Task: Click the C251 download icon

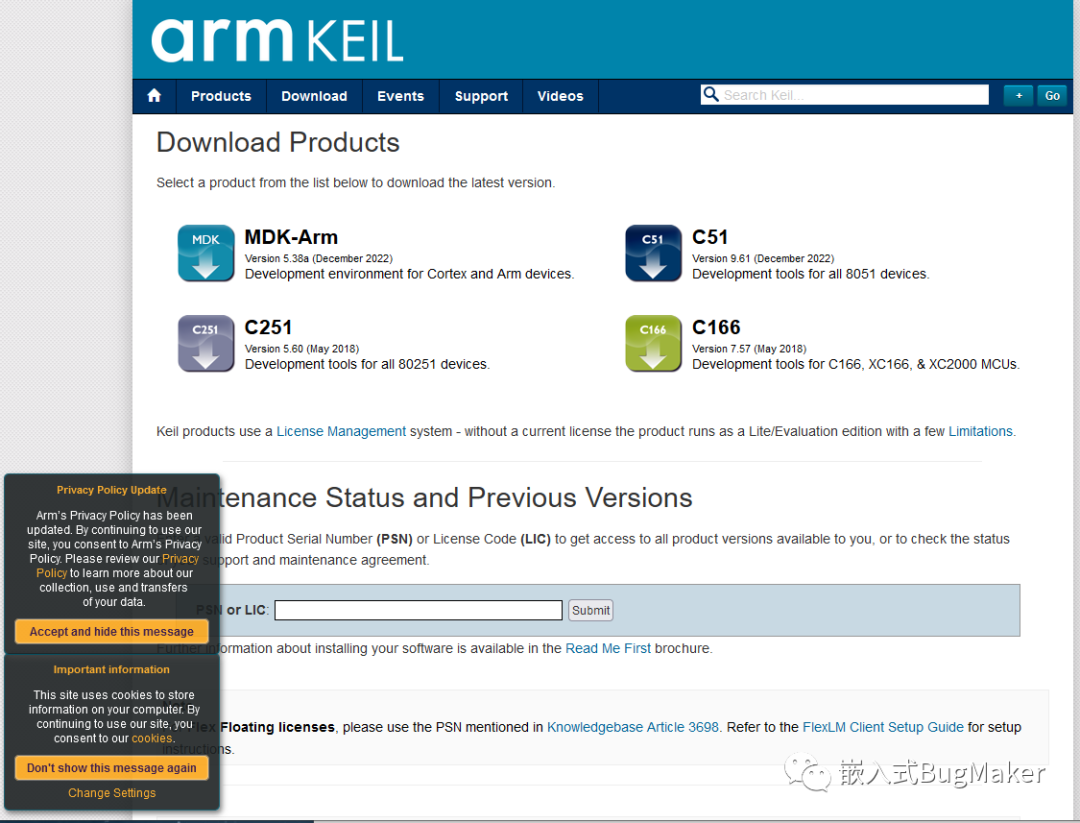Action: click(x=206, y=343)
